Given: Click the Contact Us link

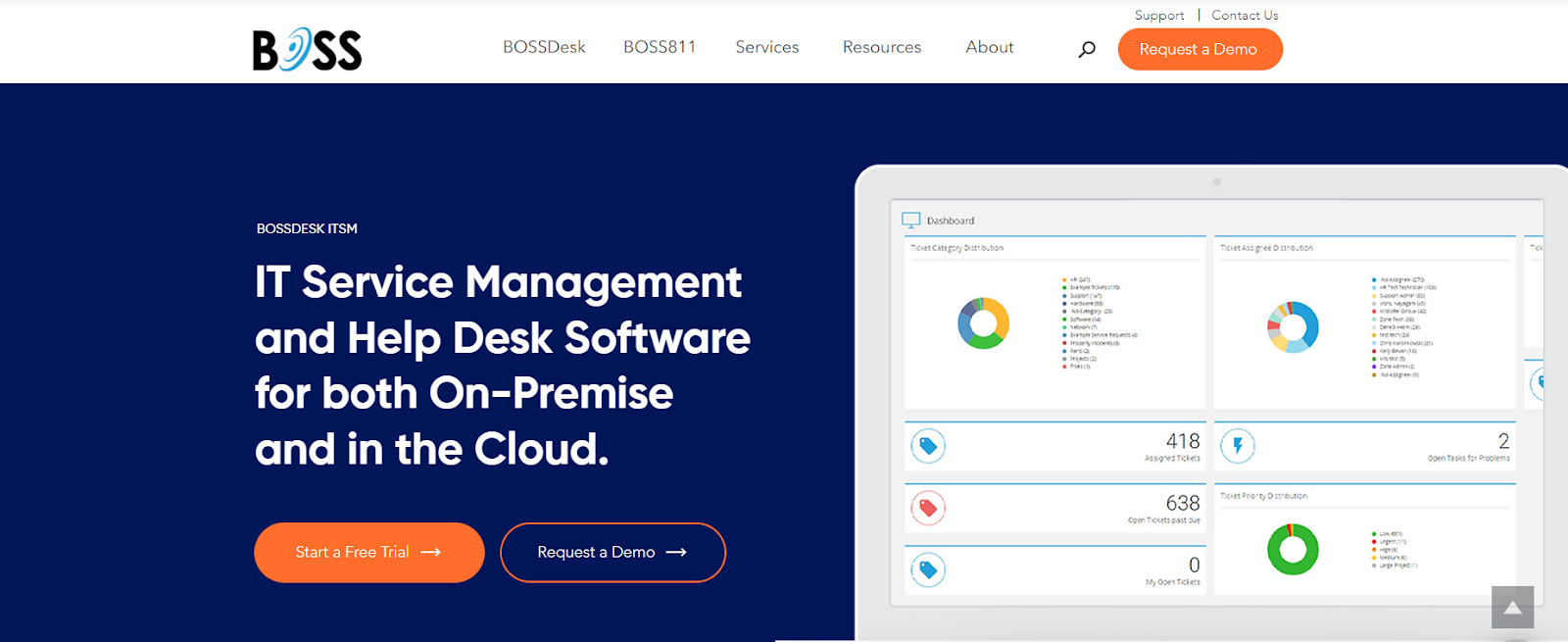Looking at the screenshot, I should 1245,16.
